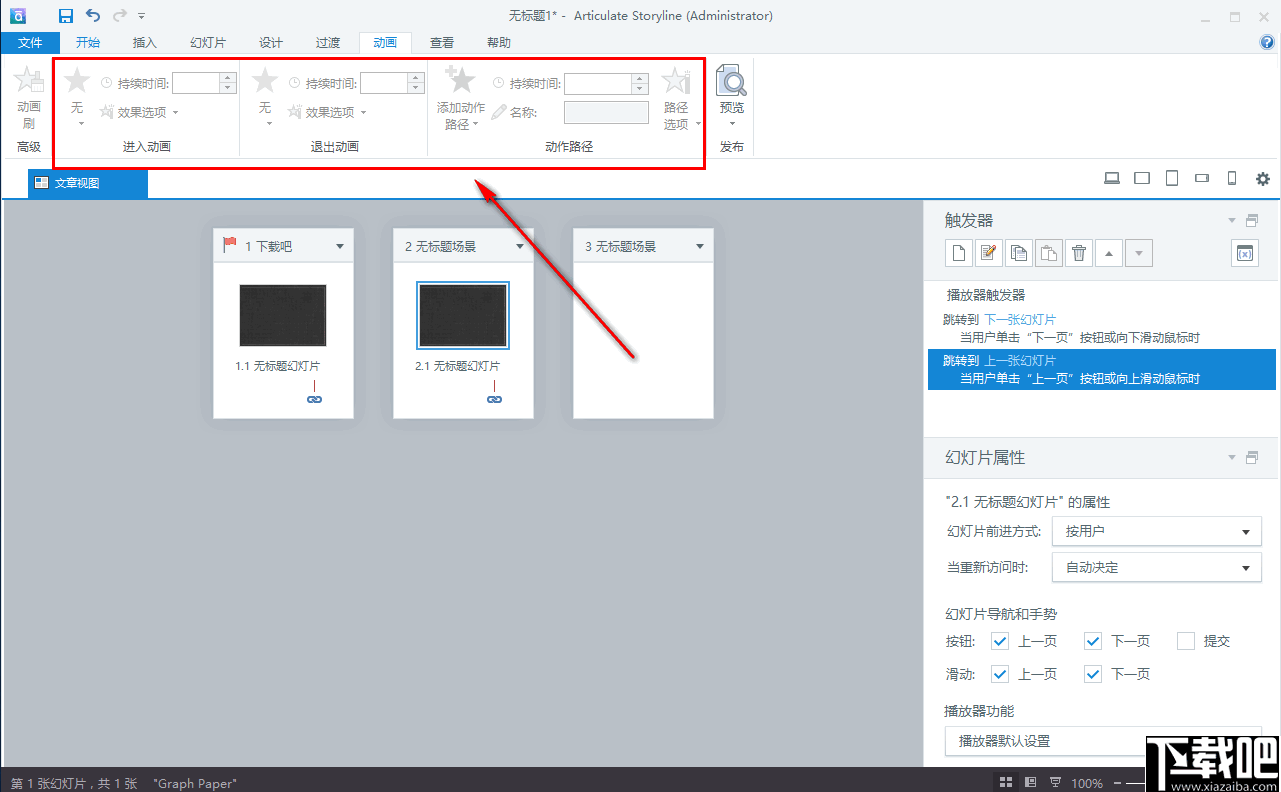Adjust the 100% zoom control in status bar
Screen dimensions: 1281x792
tap(1087, 783)
